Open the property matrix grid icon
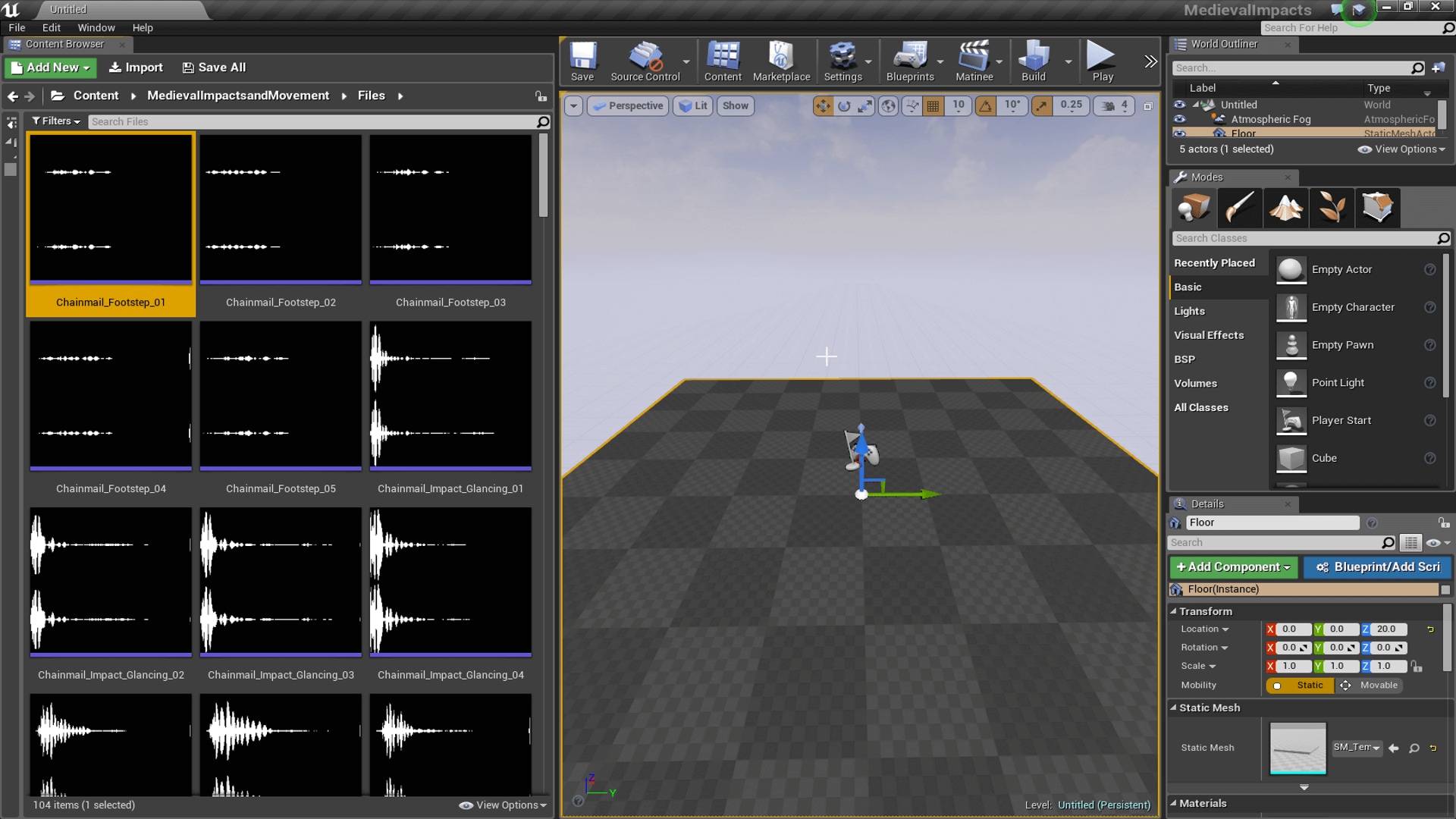This screenshot has height=819, width=1456. tap(1410, 543)
